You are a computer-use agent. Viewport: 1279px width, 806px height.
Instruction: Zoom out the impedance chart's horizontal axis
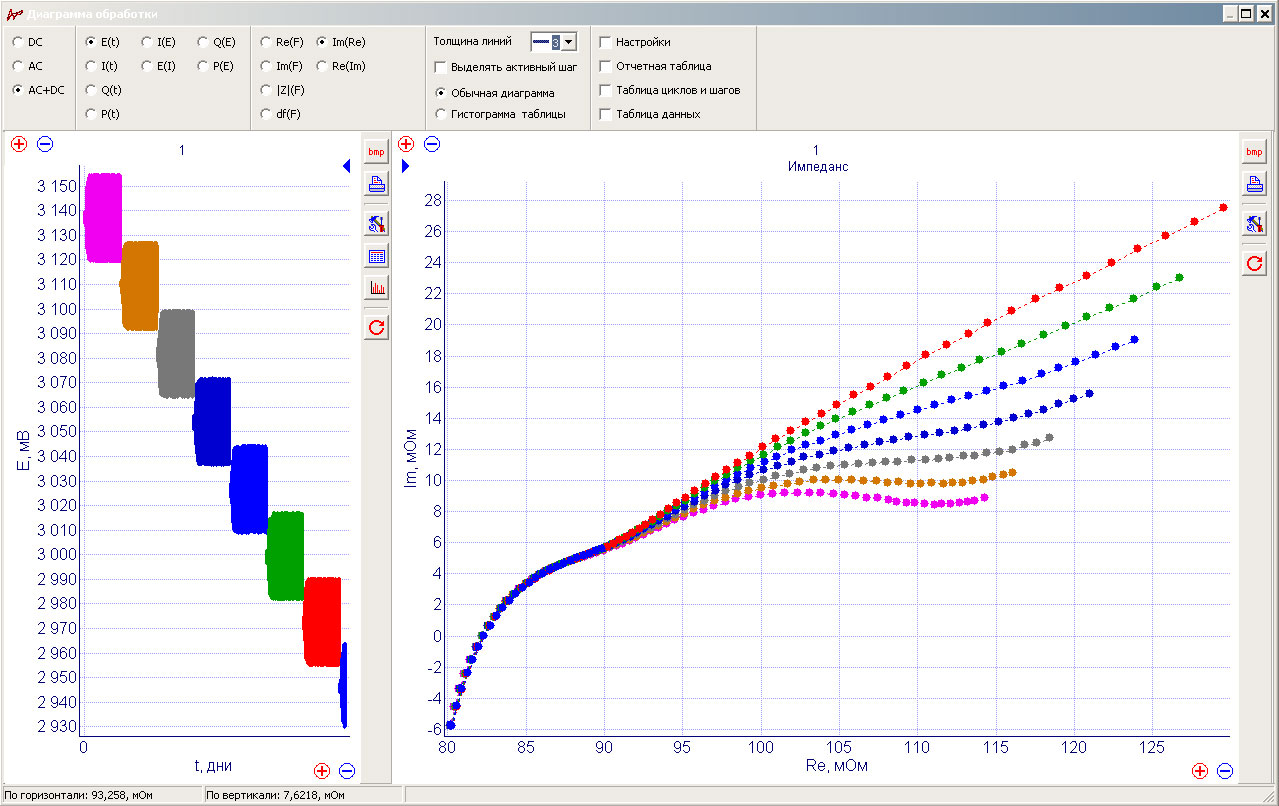click(1225, 771)
